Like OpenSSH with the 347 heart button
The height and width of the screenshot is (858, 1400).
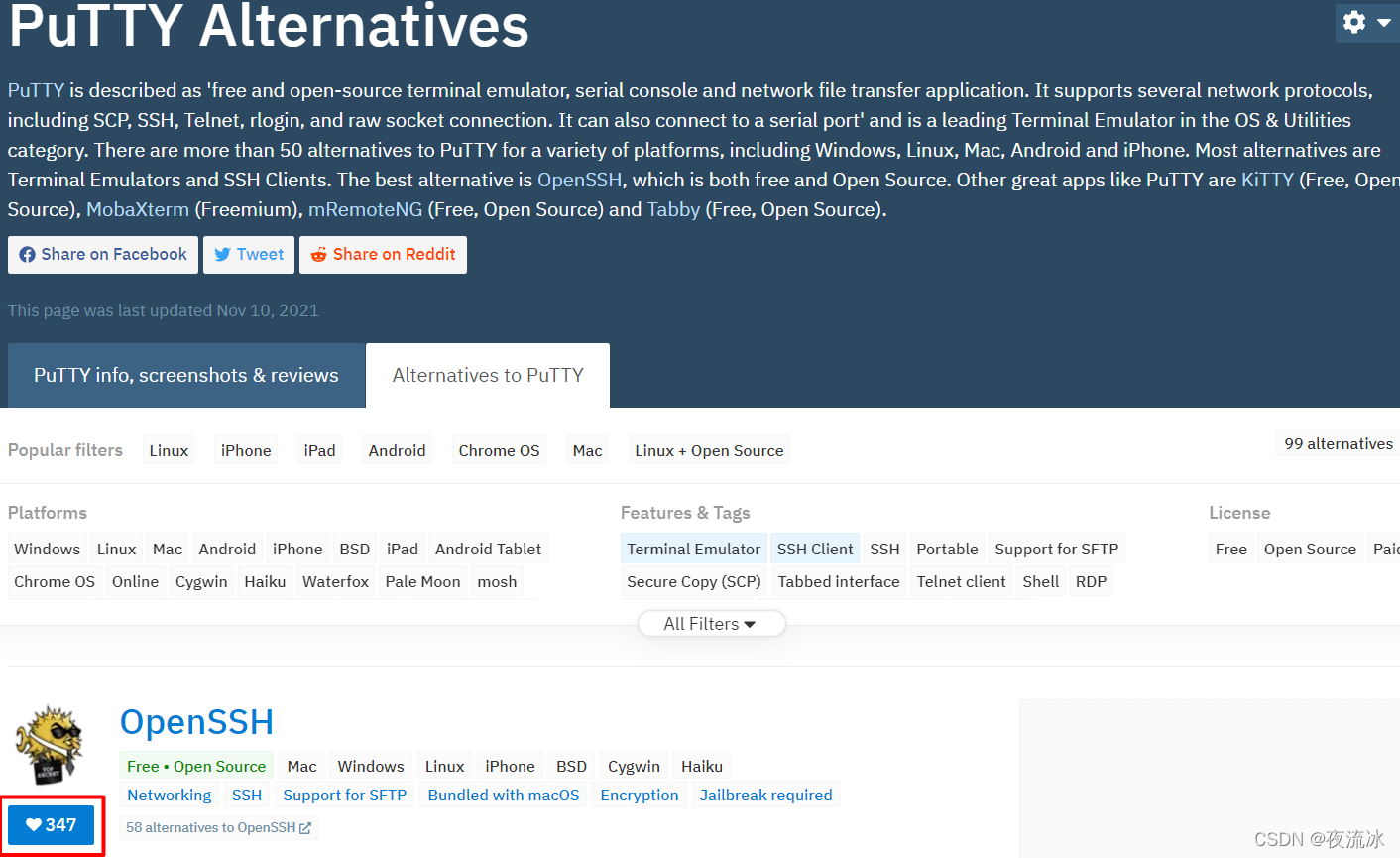pyautogui.click(x=51, y=825)
